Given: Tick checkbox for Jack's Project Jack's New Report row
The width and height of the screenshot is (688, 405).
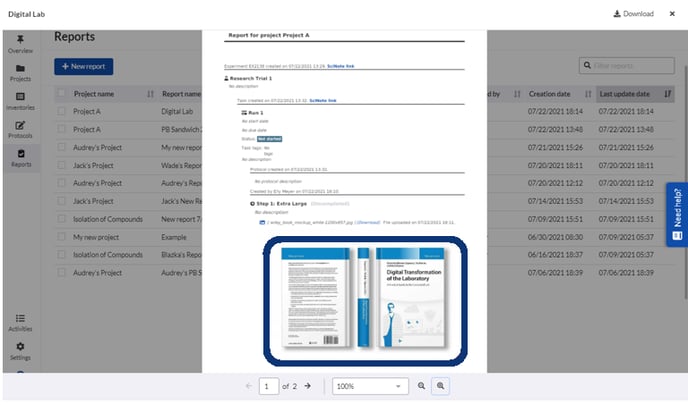Looking at the screenshot, I should (x=61, y=201).
